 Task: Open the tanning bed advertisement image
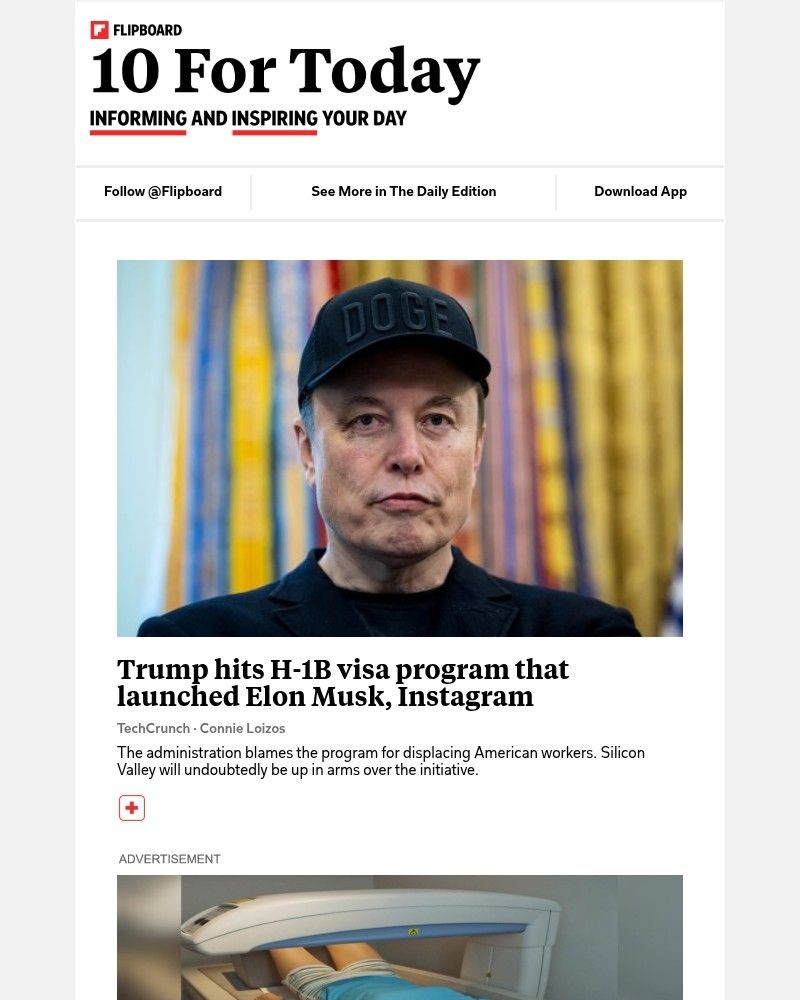[400, 937]
